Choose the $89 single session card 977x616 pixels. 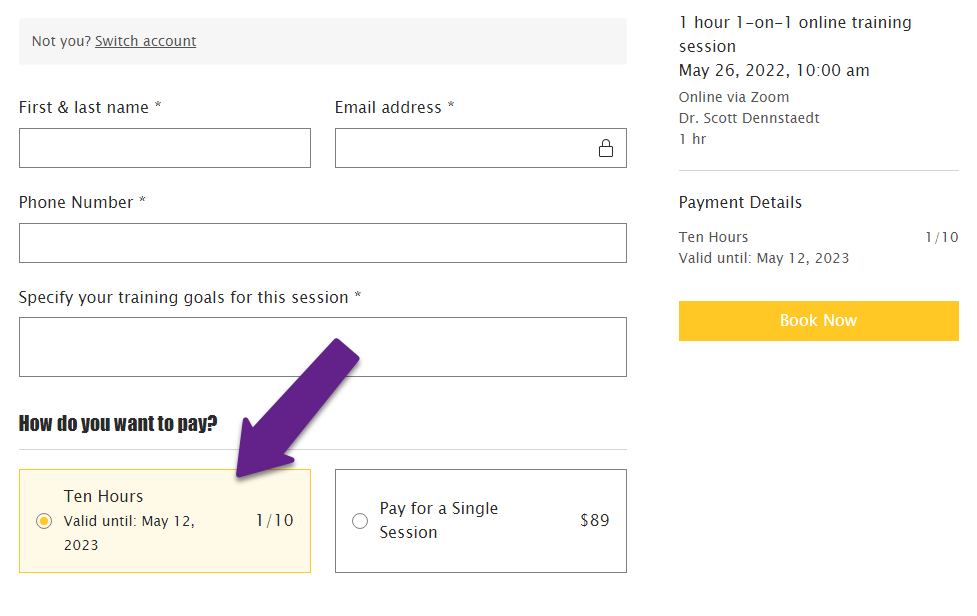(480, 521)
